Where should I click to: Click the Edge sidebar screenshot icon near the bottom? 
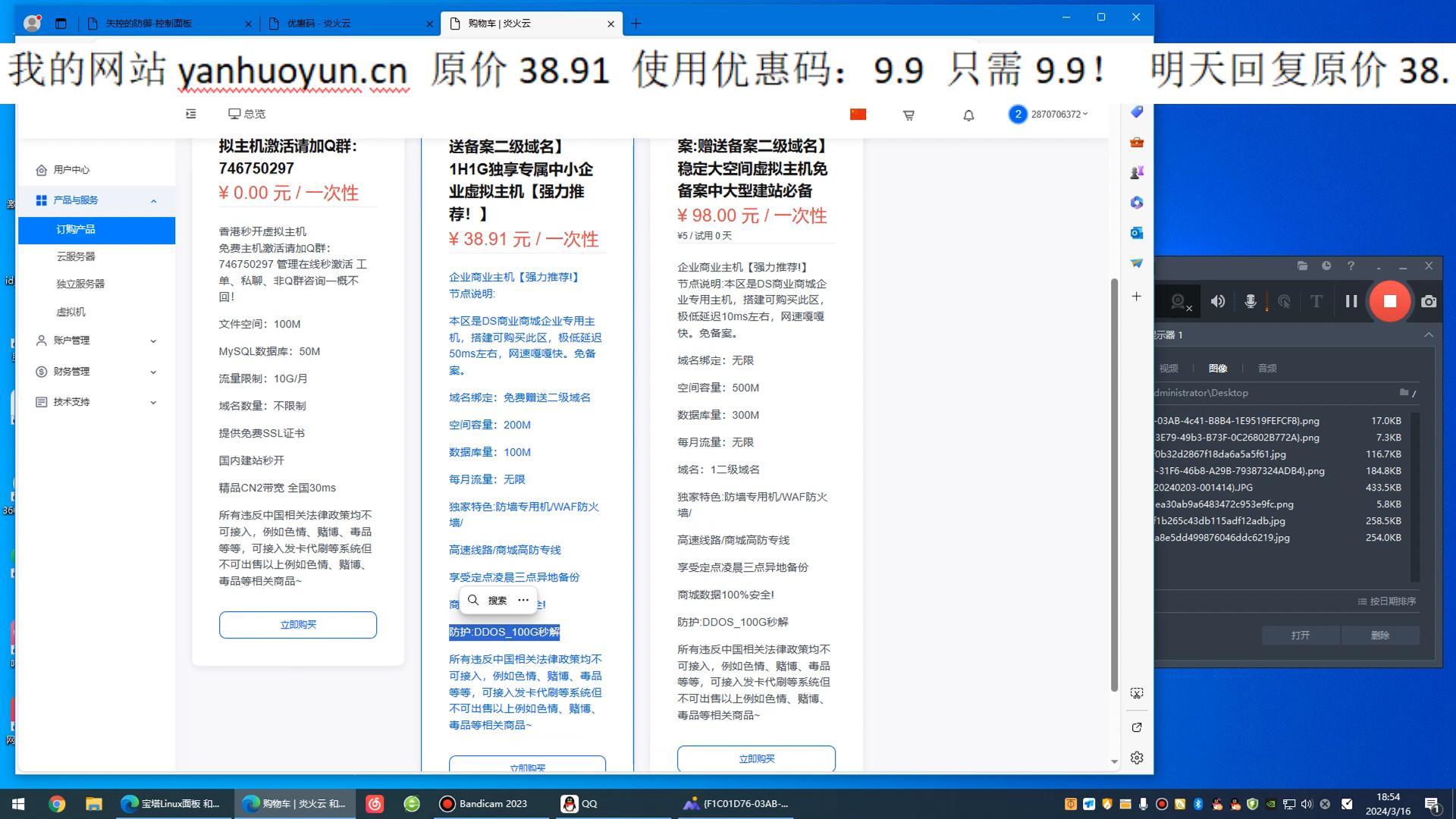pos(1136,693)
